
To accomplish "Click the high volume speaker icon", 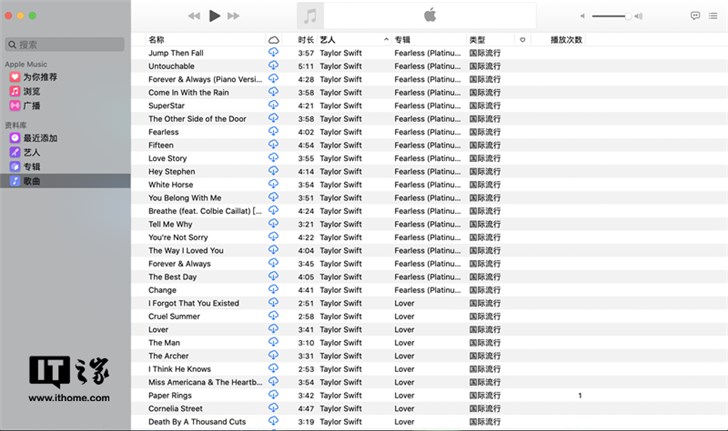I will point(639,16).
